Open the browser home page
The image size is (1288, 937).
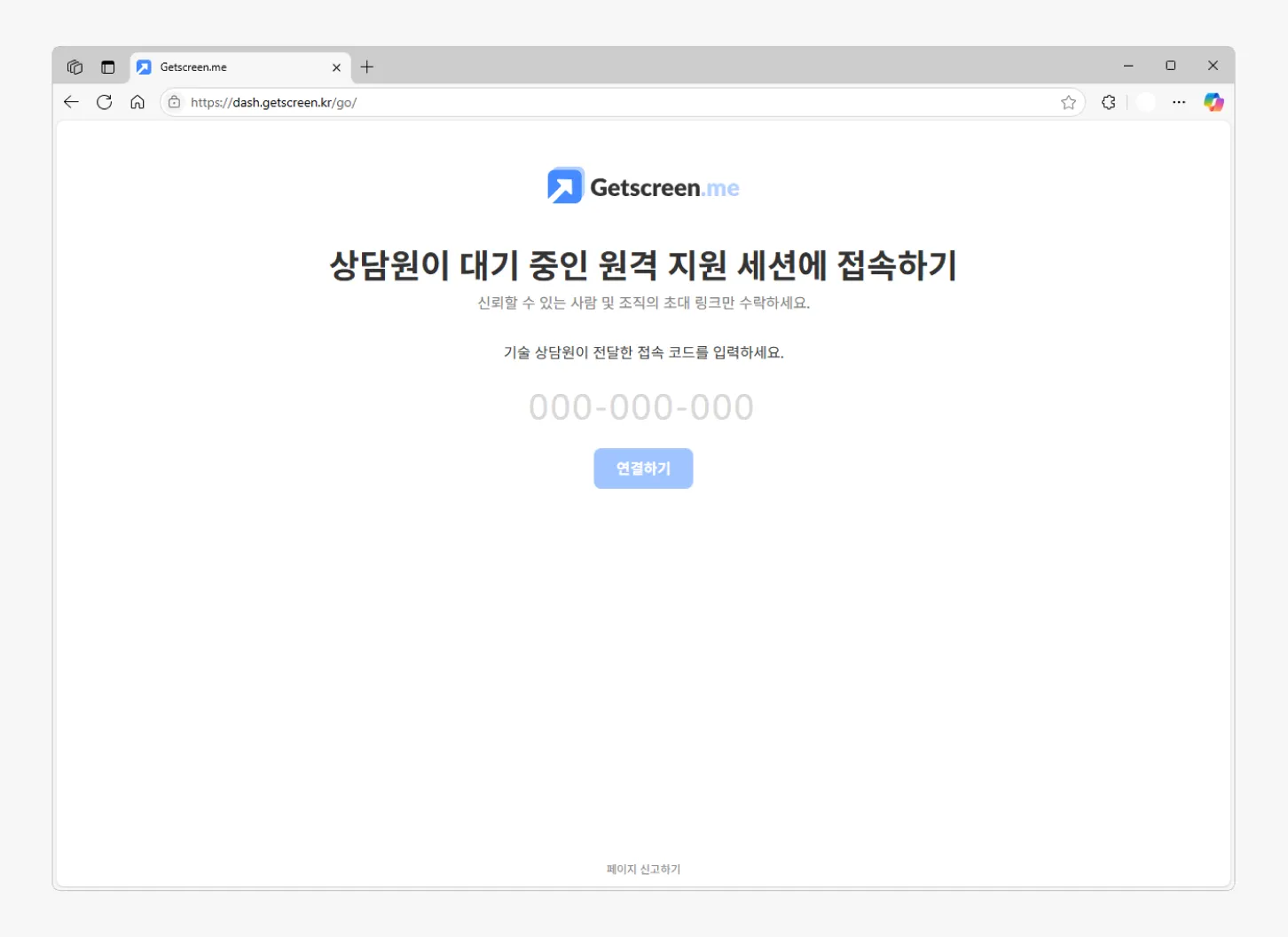coord(137,102)
